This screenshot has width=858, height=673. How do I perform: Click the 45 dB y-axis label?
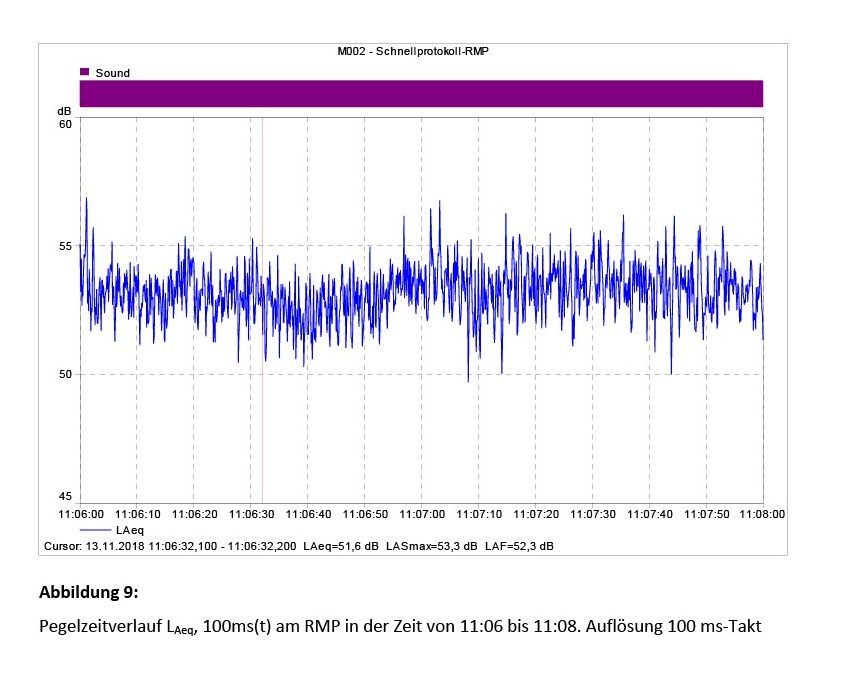[x=65, y=497]
